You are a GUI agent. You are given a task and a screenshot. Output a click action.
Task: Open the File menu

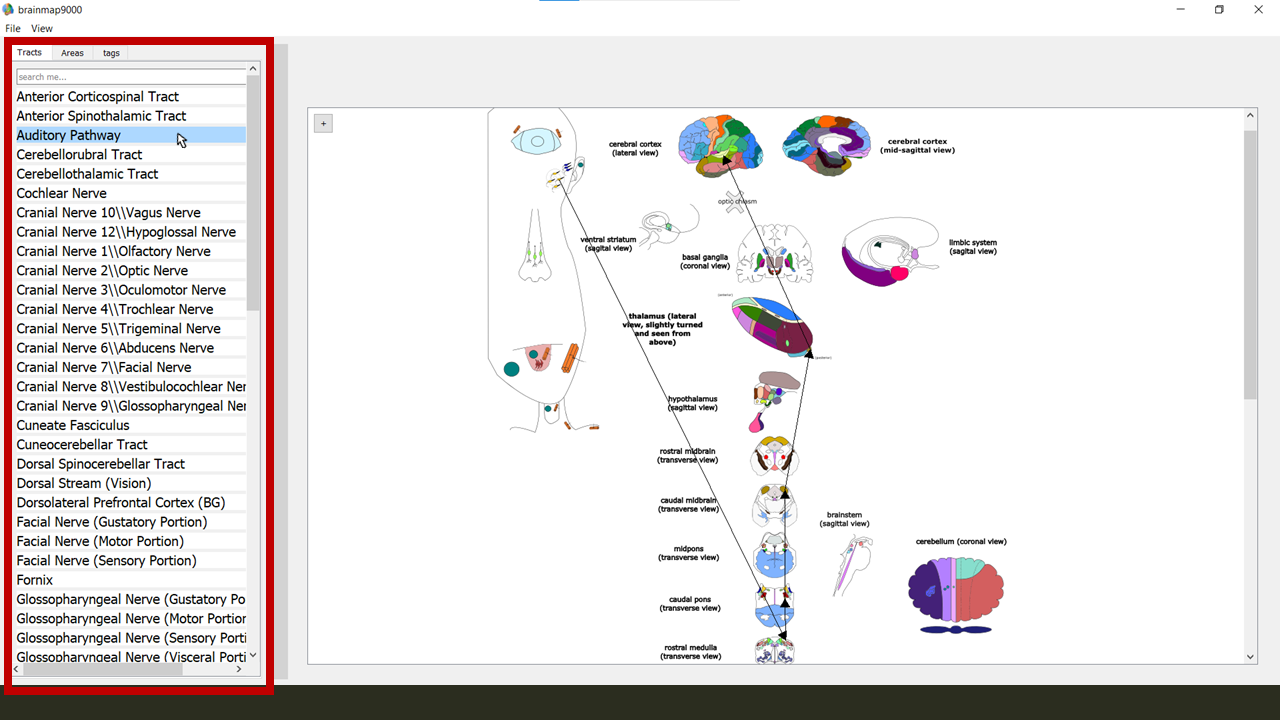coord(13,29)
